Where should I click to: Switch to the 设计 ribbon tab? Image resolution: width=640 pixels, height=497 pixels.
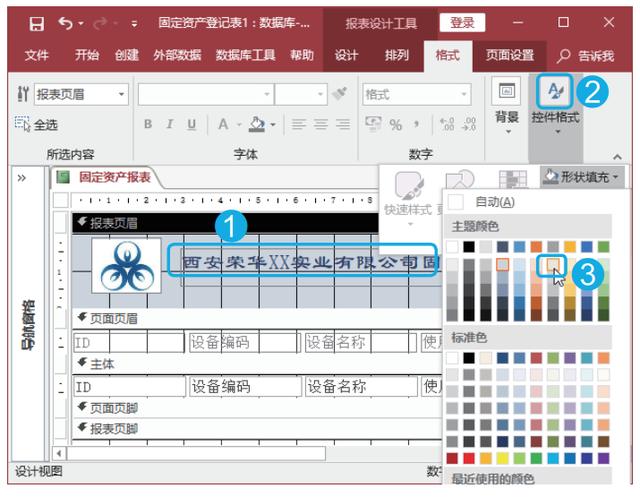pos(346,55)
